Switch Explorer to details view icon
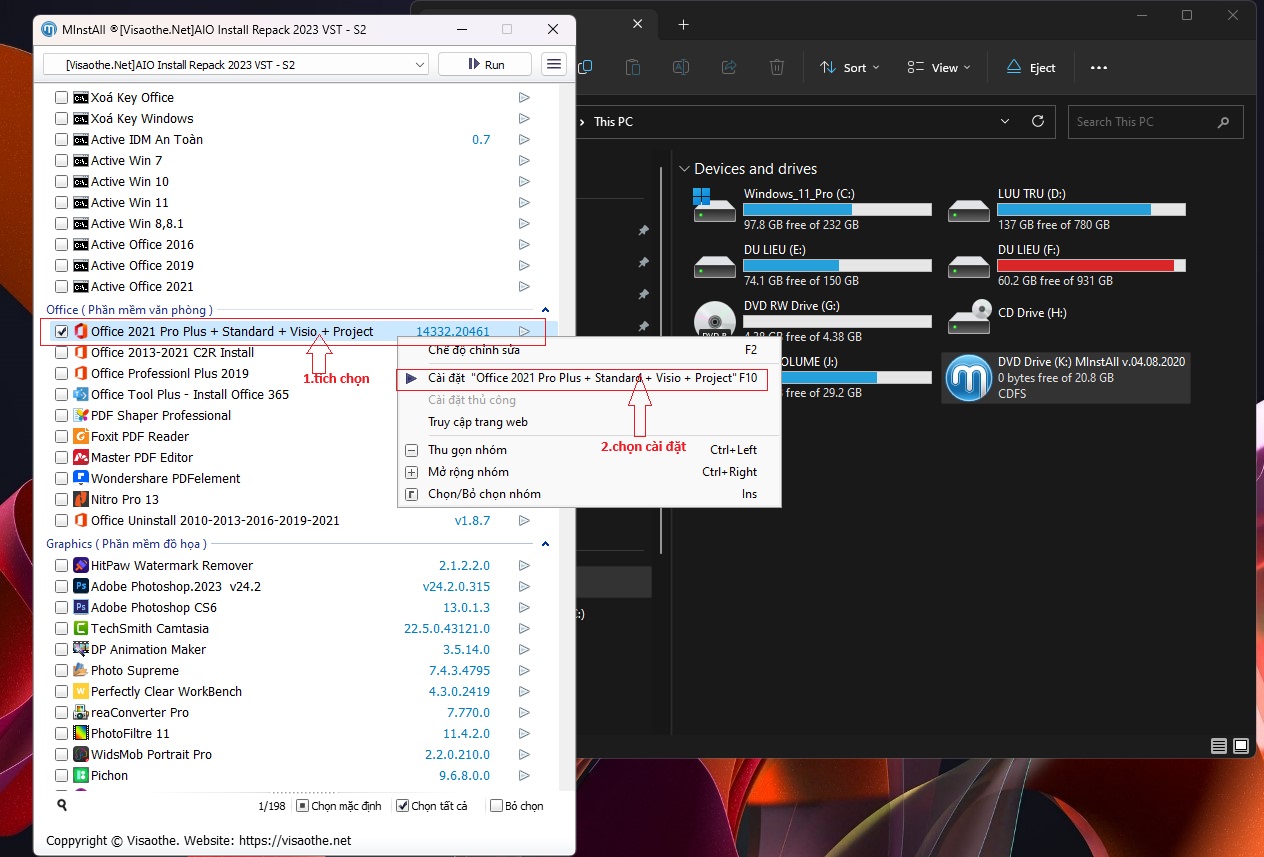Image resolution: width=1264 pixels, height=857 pixels. point(1218,746)
